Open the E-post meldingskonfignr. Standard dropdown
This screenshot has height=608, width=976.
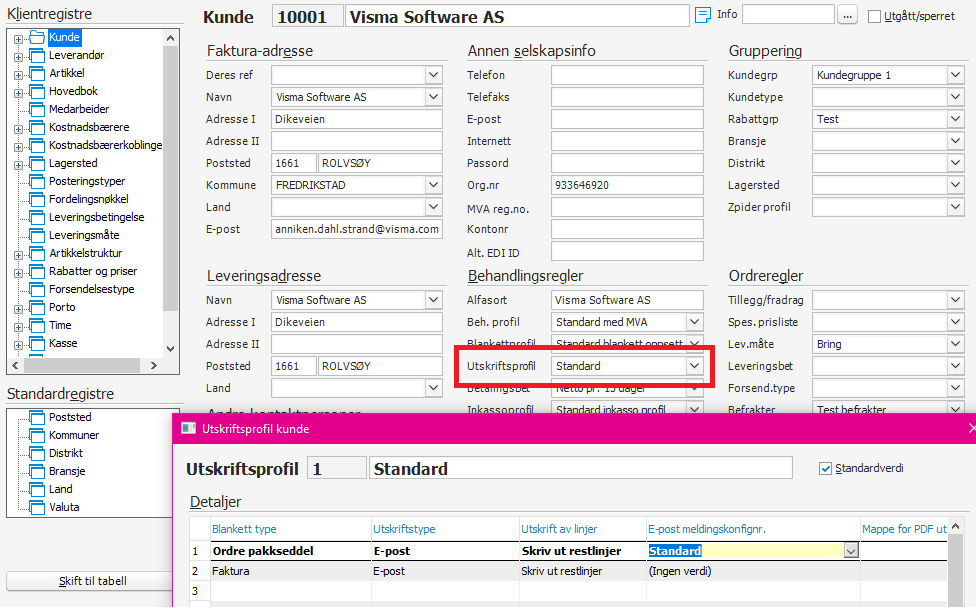click(x=851, y=551)
